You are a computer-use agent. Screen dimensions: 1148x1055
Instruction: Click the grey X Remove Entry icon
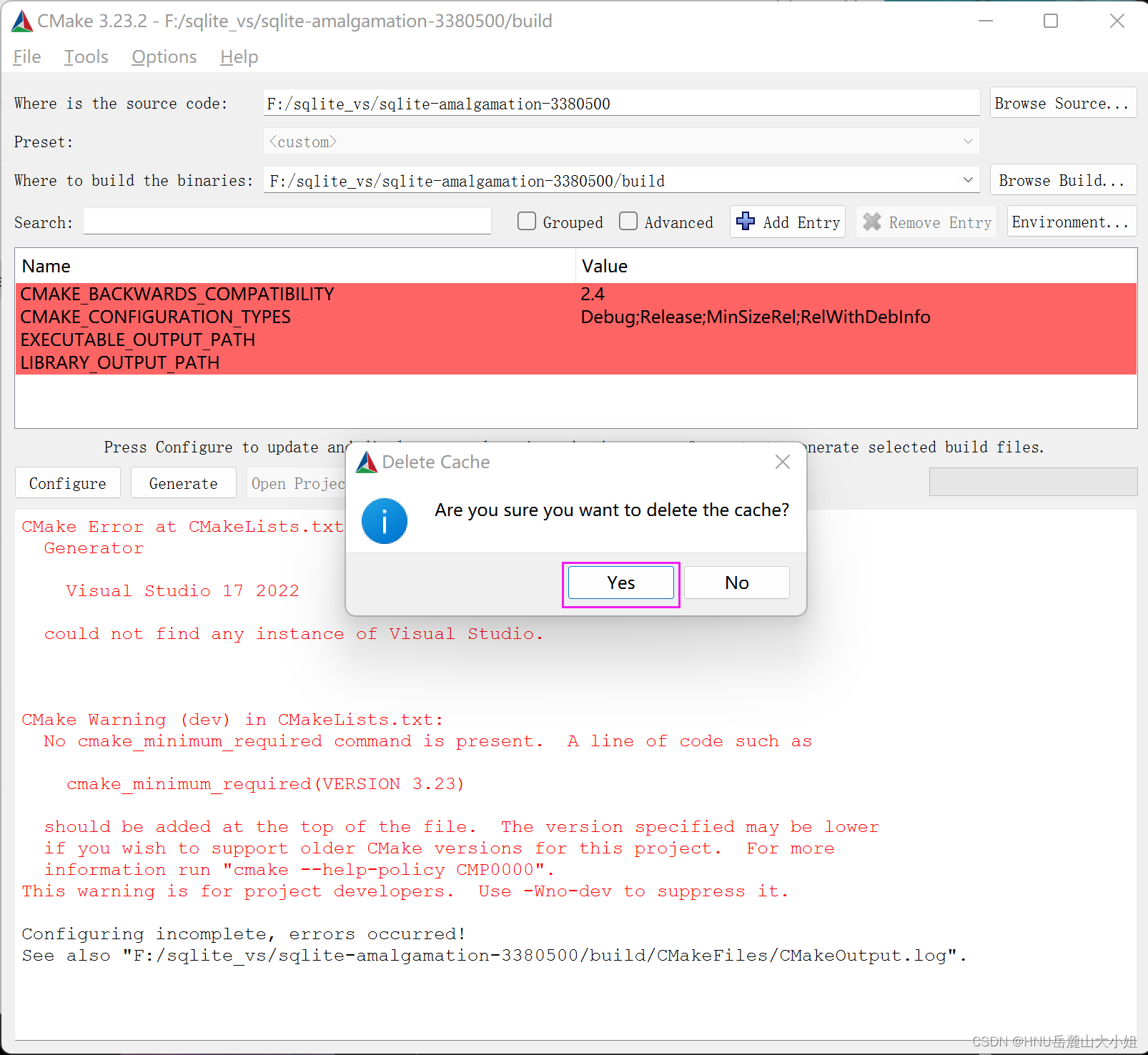pos(872,222)
